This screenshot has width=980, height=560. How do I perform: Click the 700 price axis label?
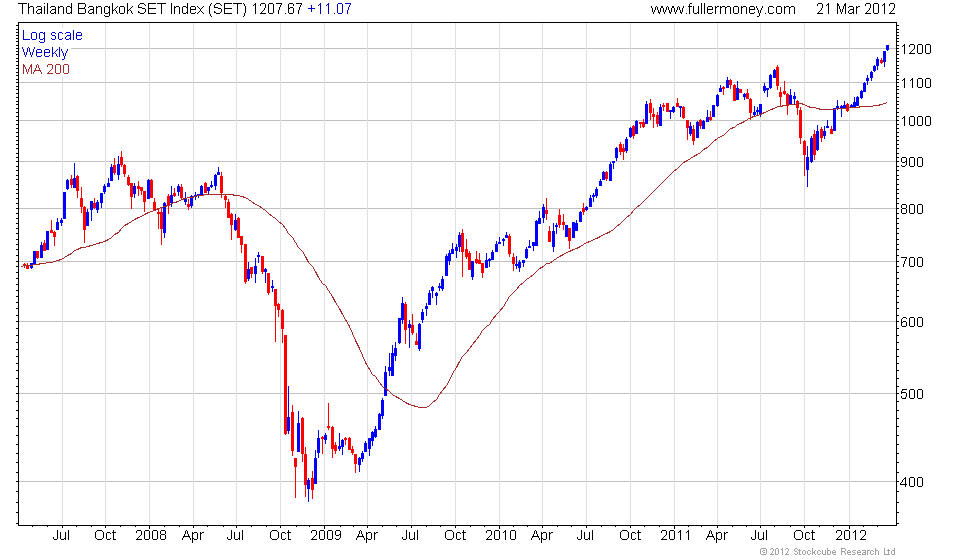click(912, 262)
